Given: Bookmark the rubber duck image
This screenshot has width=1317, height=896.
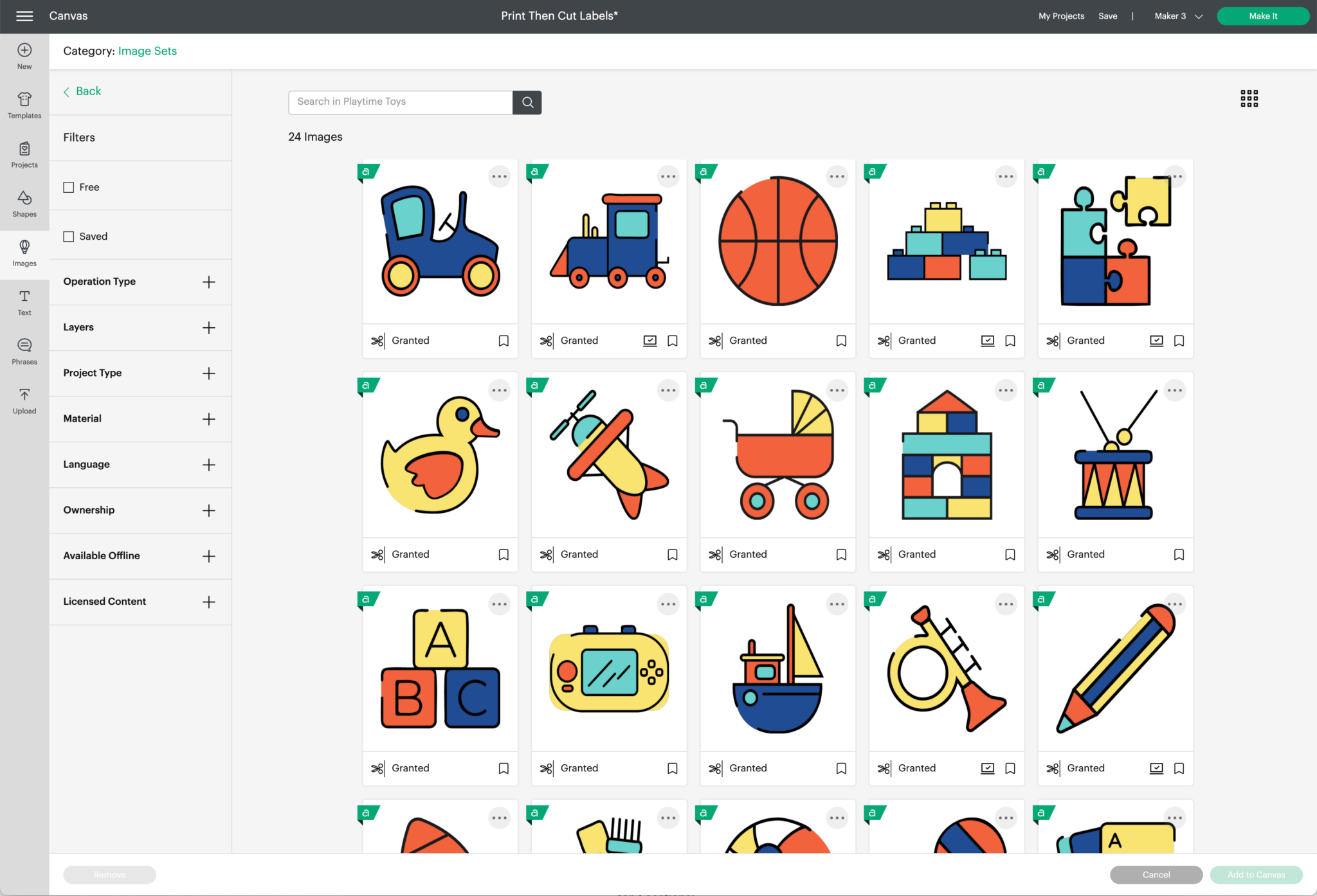Looking at the screenshot, I should tap(504, 554).
